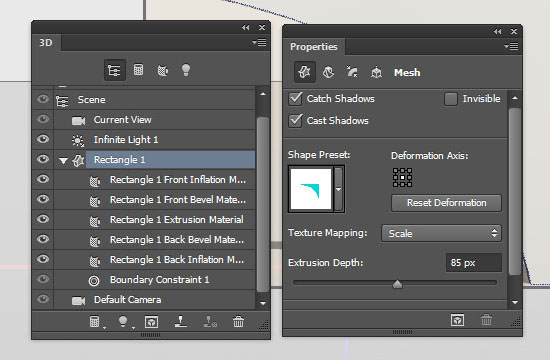The width and height of the screenshot is (550, 360).
Task: Open Texture Mapping Scale dropdown
Action: click(441, 233)
